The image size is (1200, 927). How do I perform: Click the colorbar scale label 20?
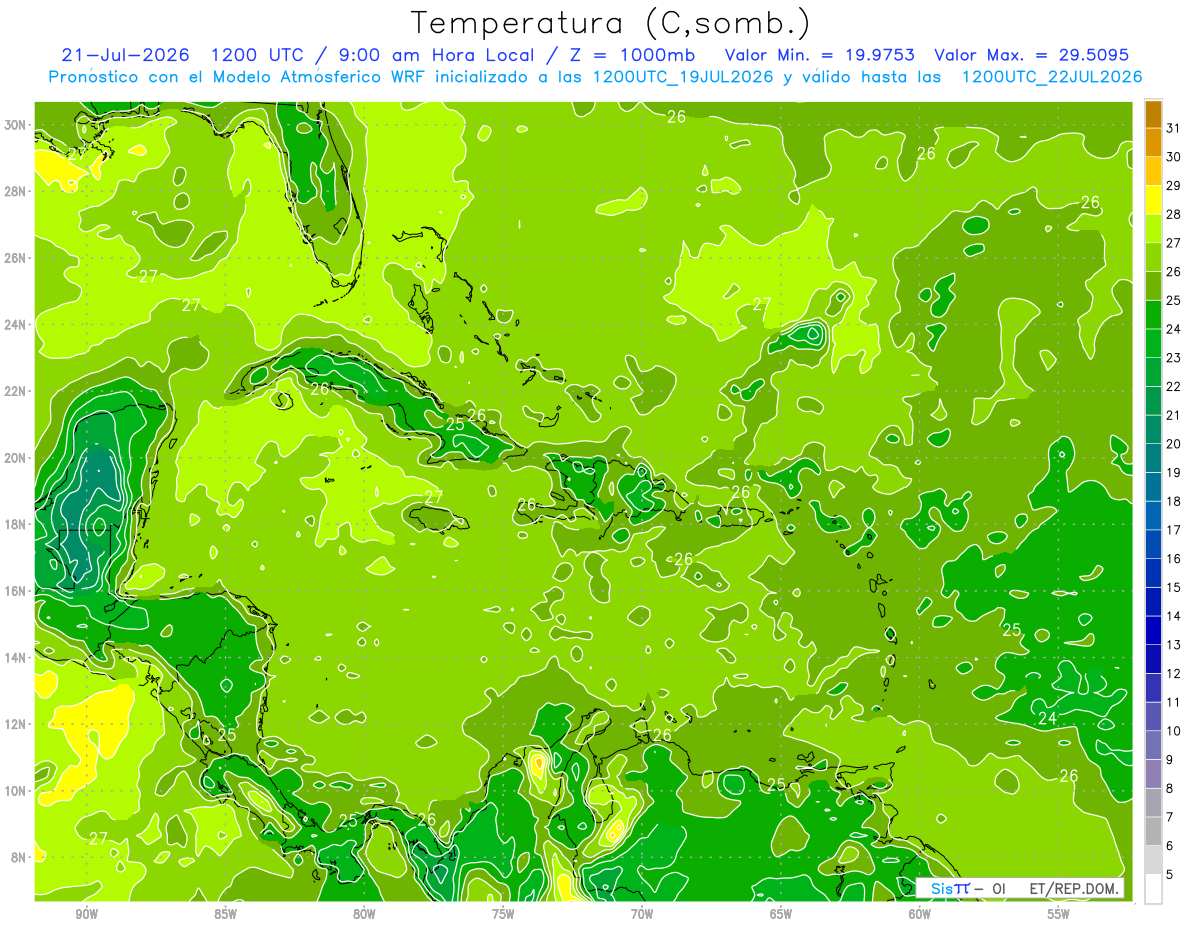click(x=1174, y=444)
